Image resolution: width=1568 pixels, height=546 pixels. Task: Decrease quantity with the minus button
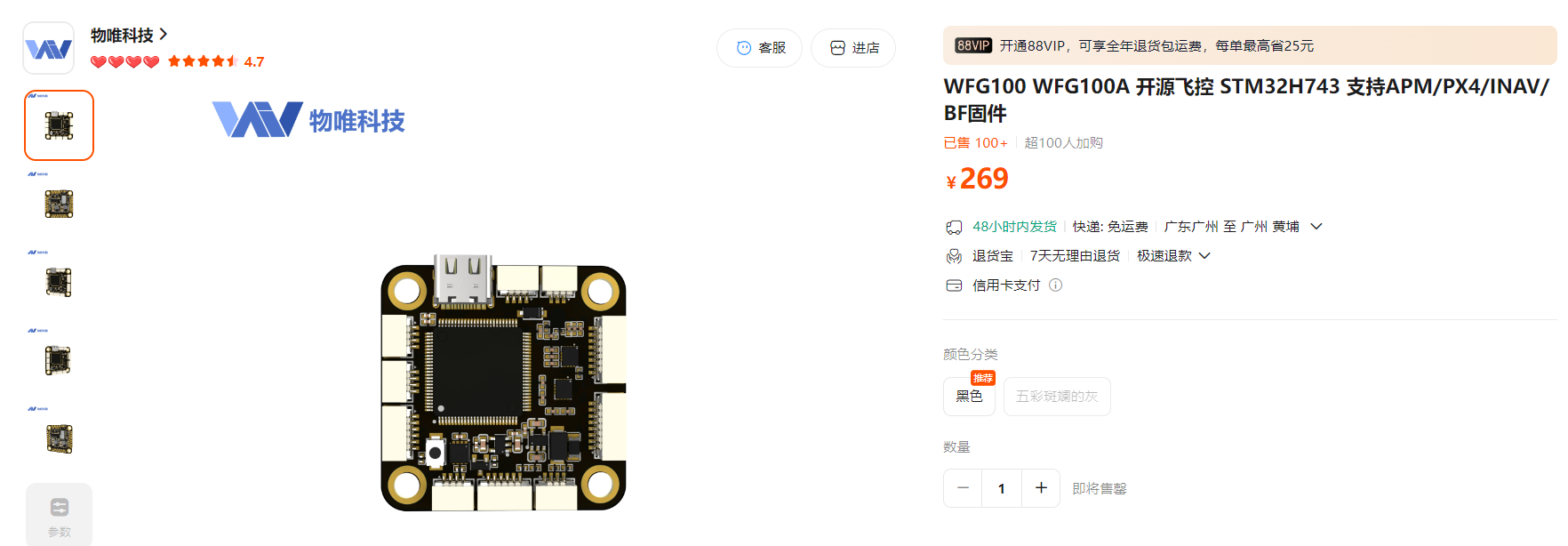pyautogui.click(x=963, y=488)
